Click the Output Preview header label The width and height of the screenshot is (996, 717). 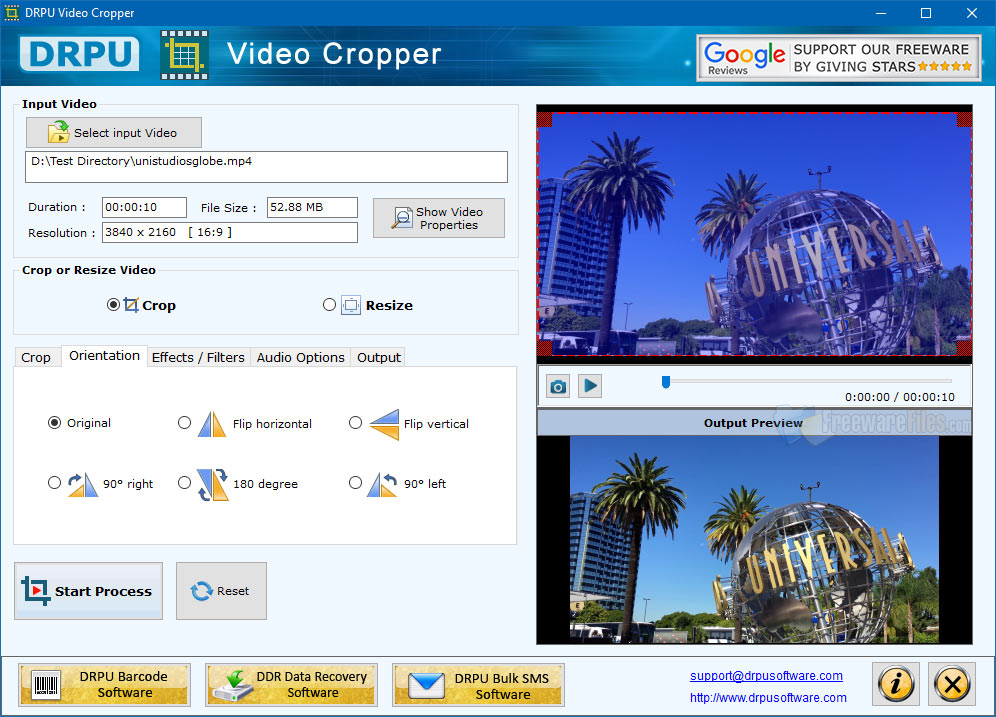pyautogui.click(x=753, y=423)
